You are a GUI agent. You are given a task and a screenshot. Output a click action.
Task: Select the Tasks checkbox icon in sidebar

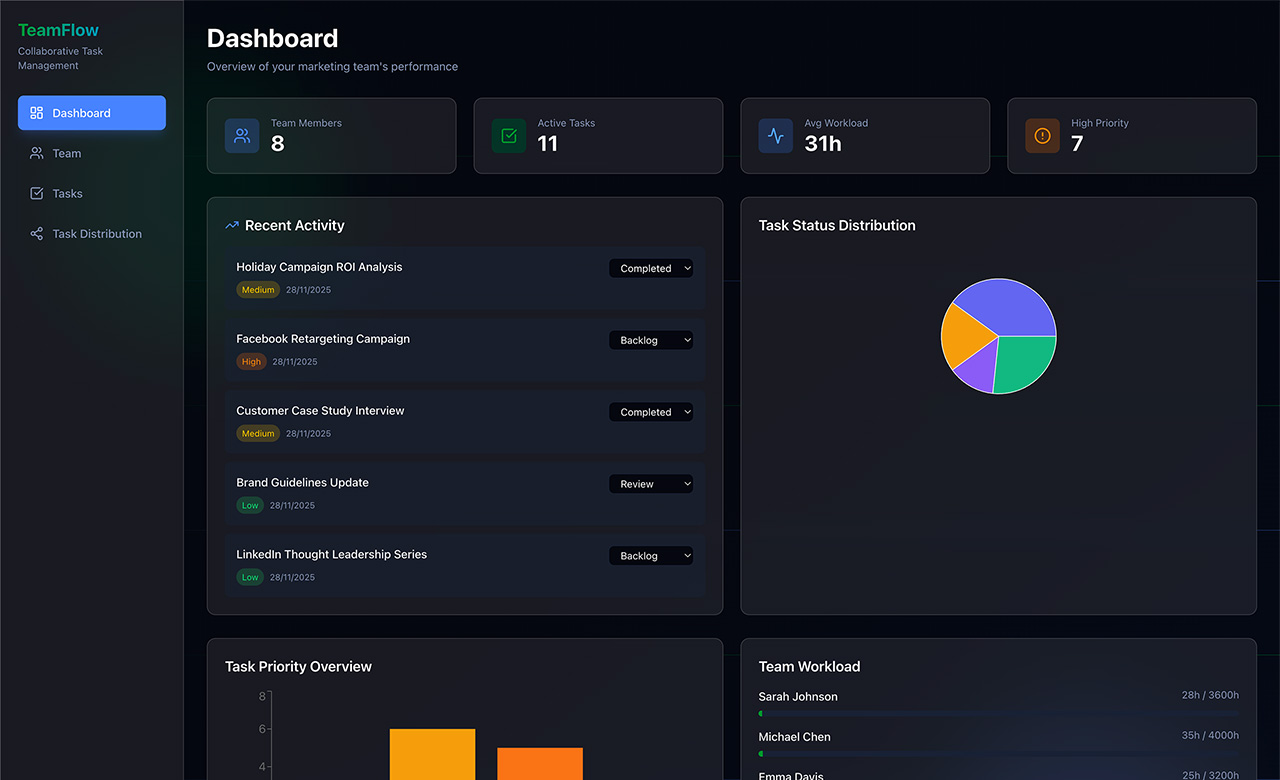click(x=35, y=193)
